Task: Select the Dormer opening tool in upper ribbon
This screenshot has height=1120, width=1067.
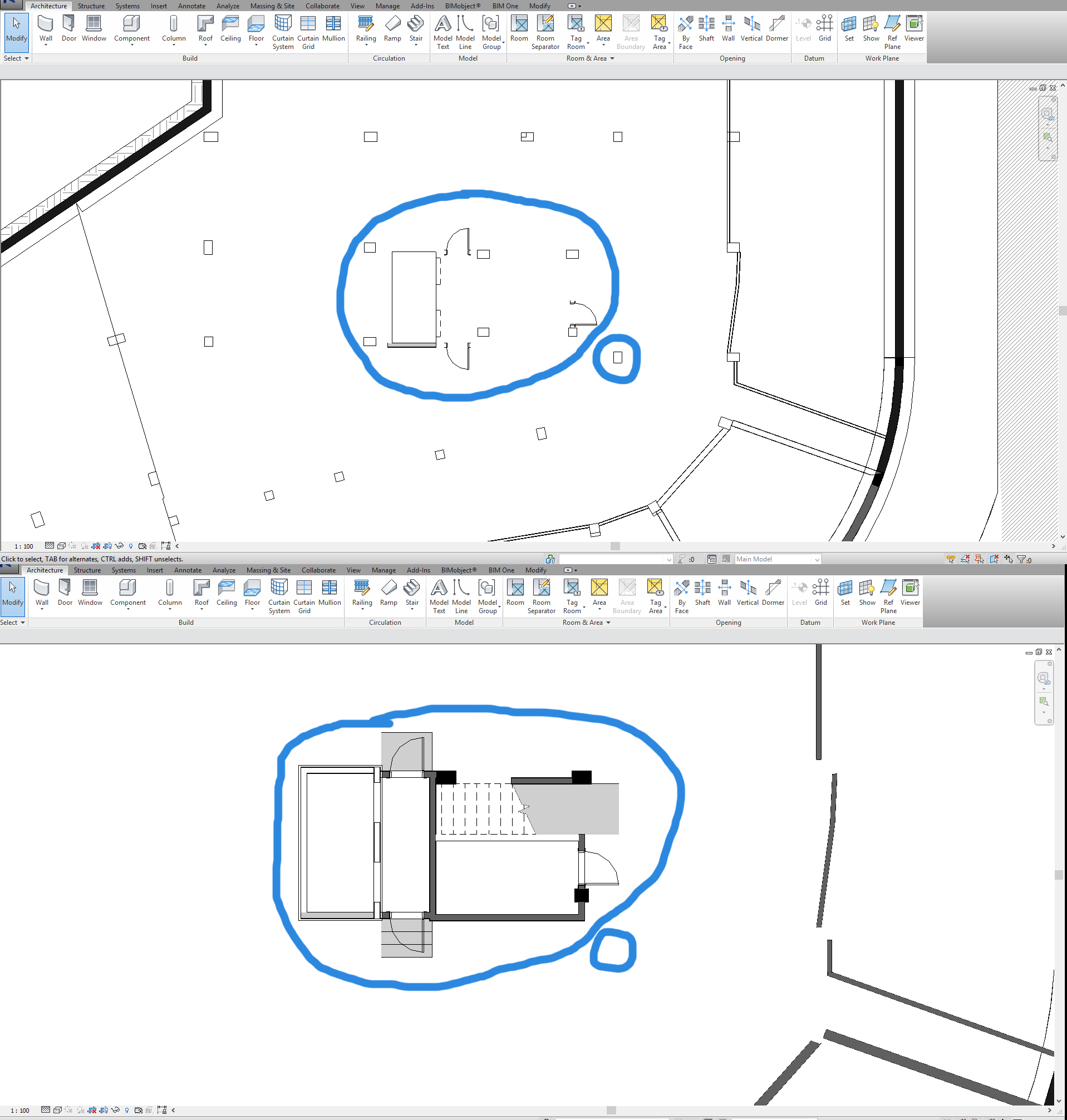Action: click(777, 28)
